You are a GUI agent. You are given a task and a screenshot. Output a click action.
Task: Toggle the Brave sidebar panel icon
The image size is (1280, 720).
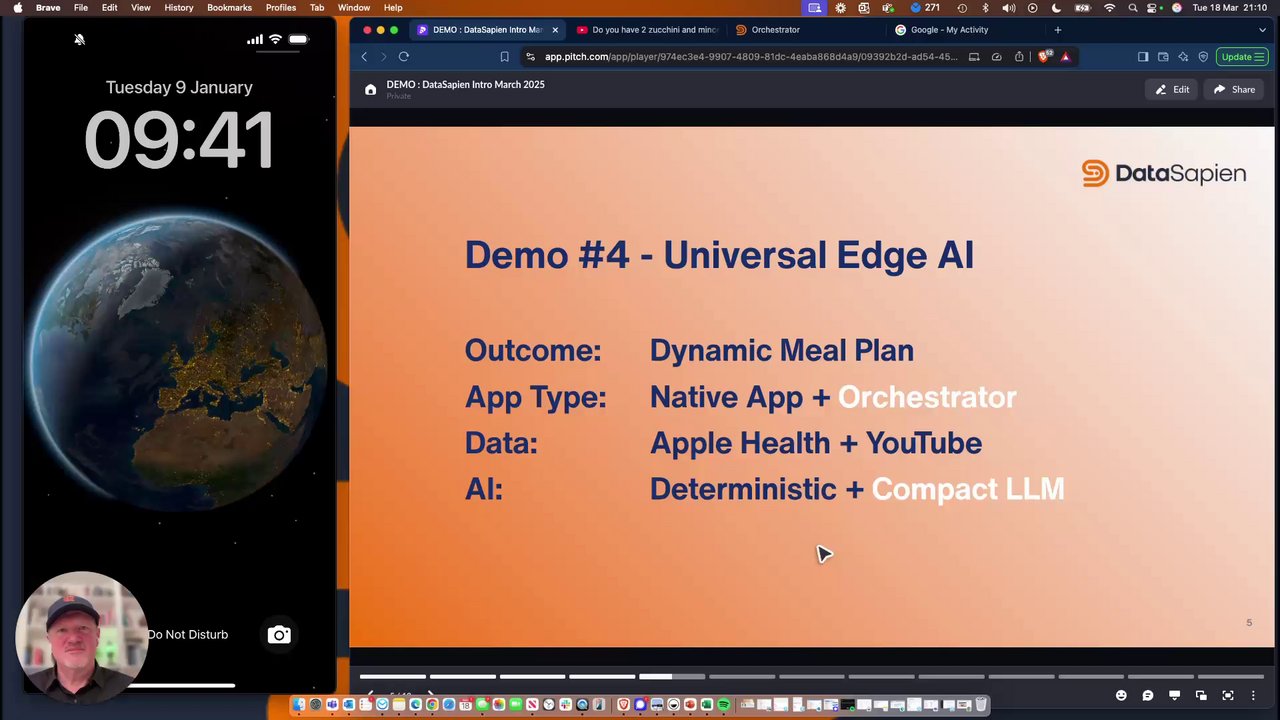coord(1143,57)
